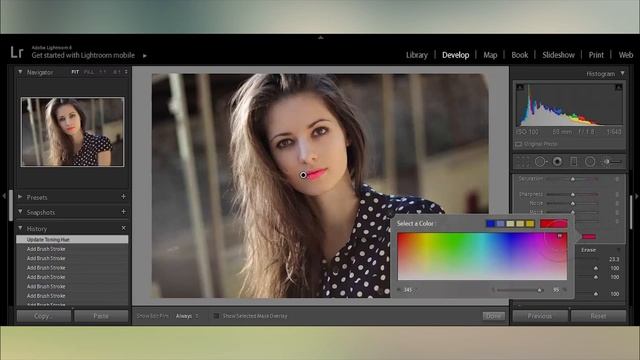
Task: Click the Copy button
Action: [x=44, y=316]
